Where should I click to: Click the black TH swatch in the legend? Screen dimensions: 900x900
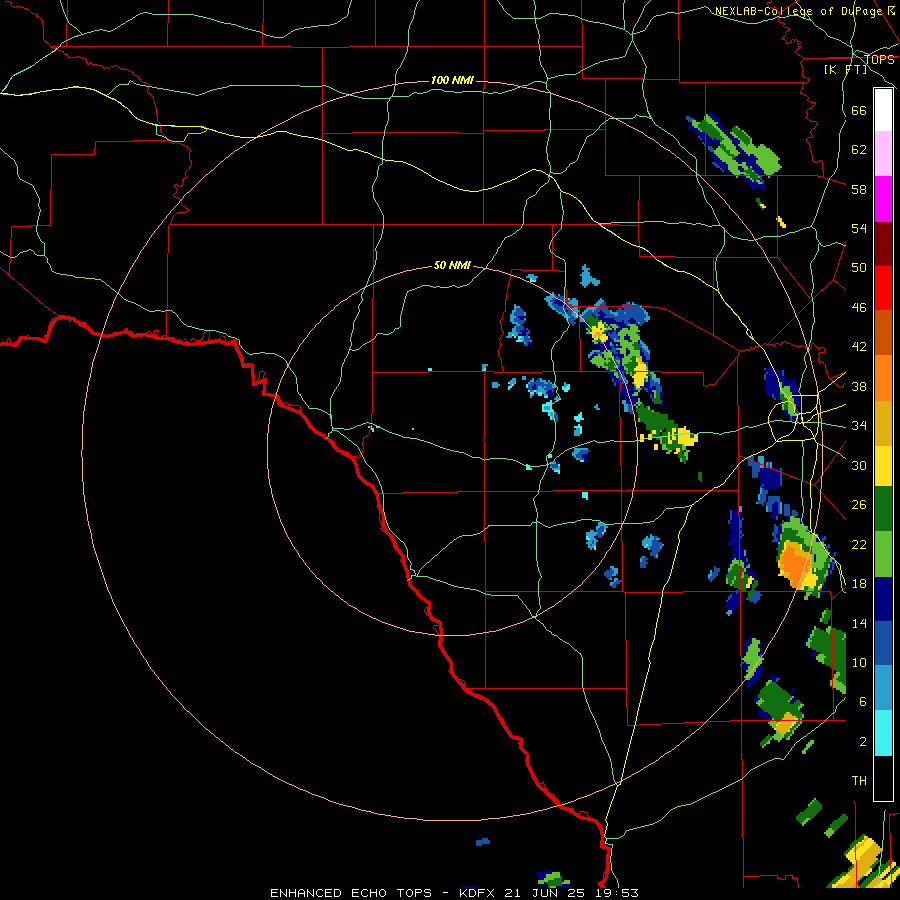click(x=883, y=778)
